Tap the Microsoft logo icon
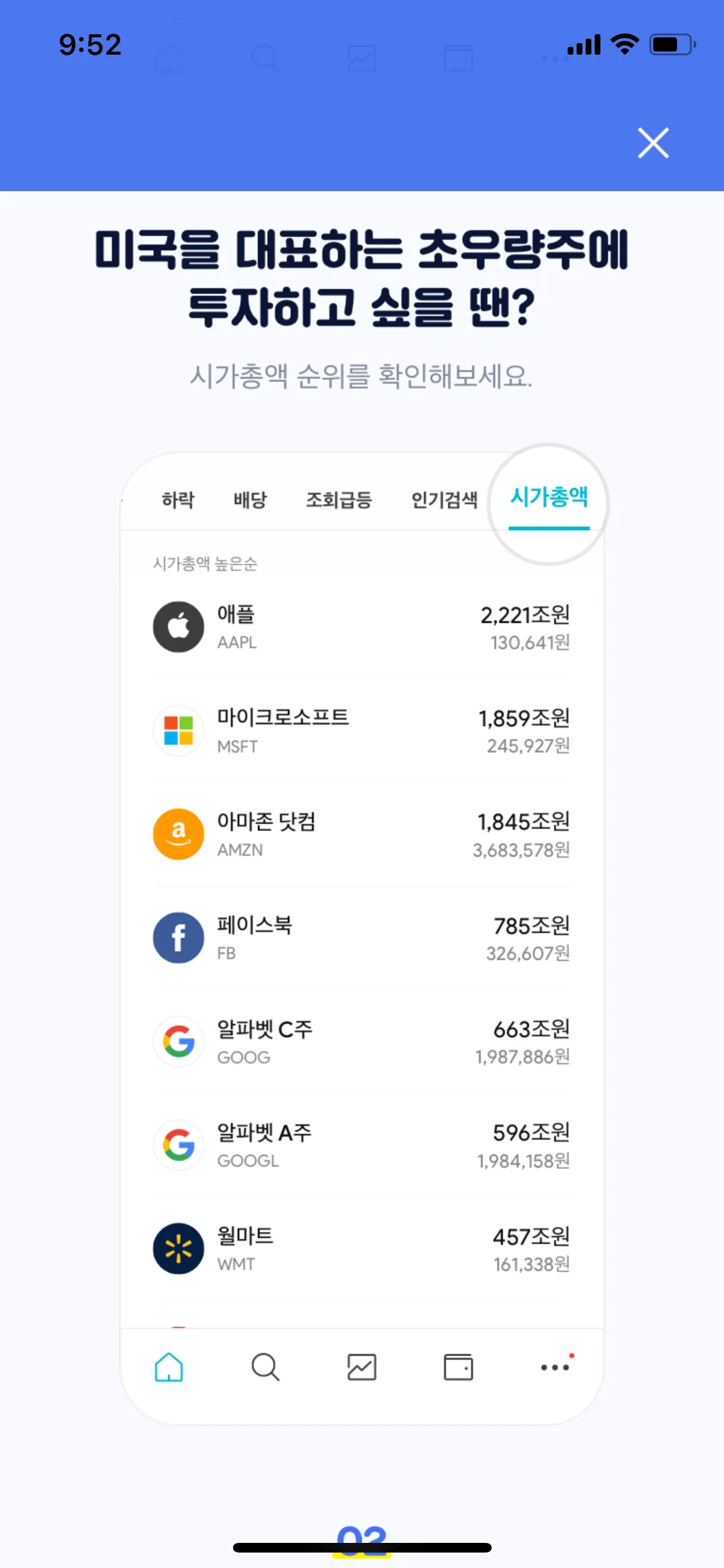724x1568 pixels. [x=178, y=731]
